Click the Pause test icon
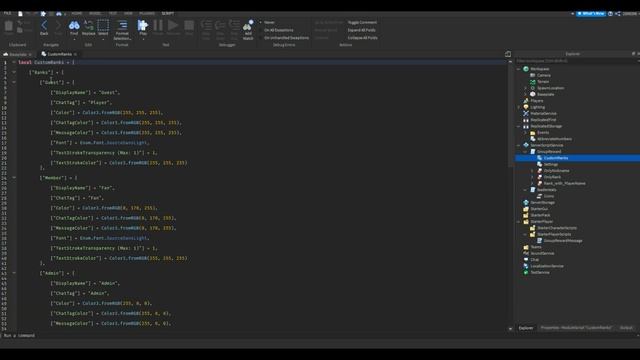This screenshot has height=360, width=640. (158, 26)
